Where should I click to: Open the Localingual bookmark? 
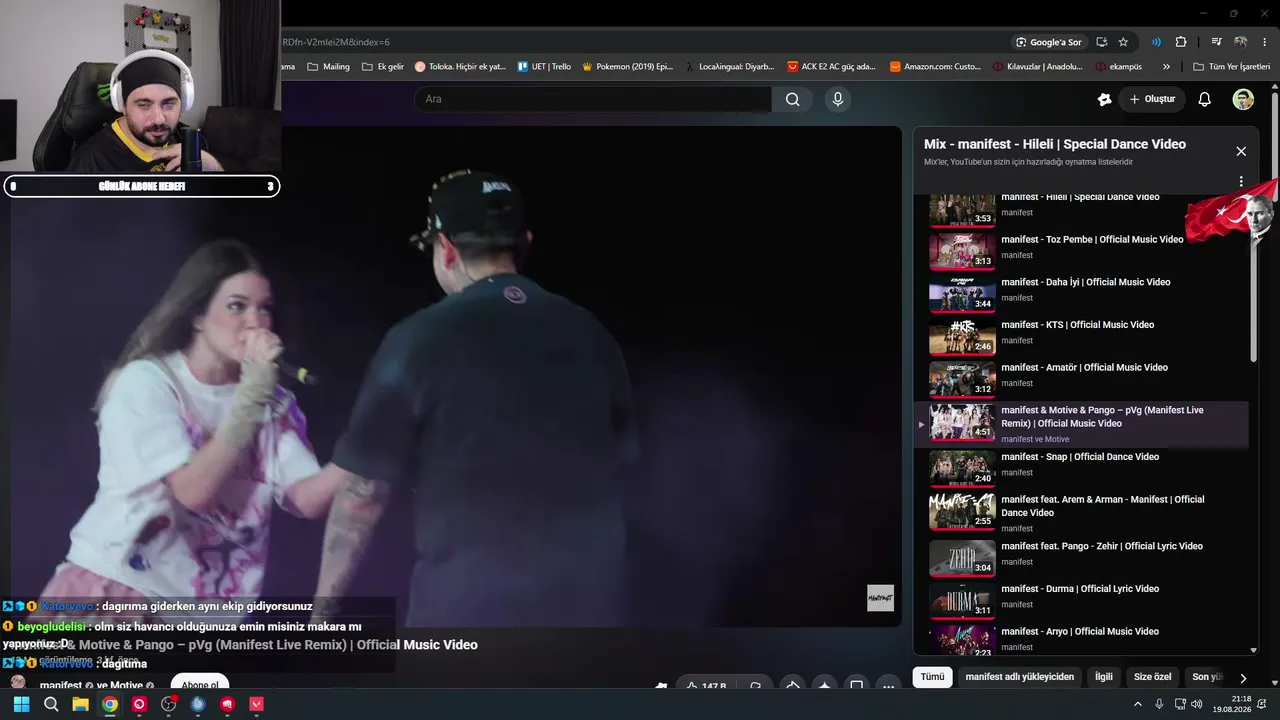729,67
